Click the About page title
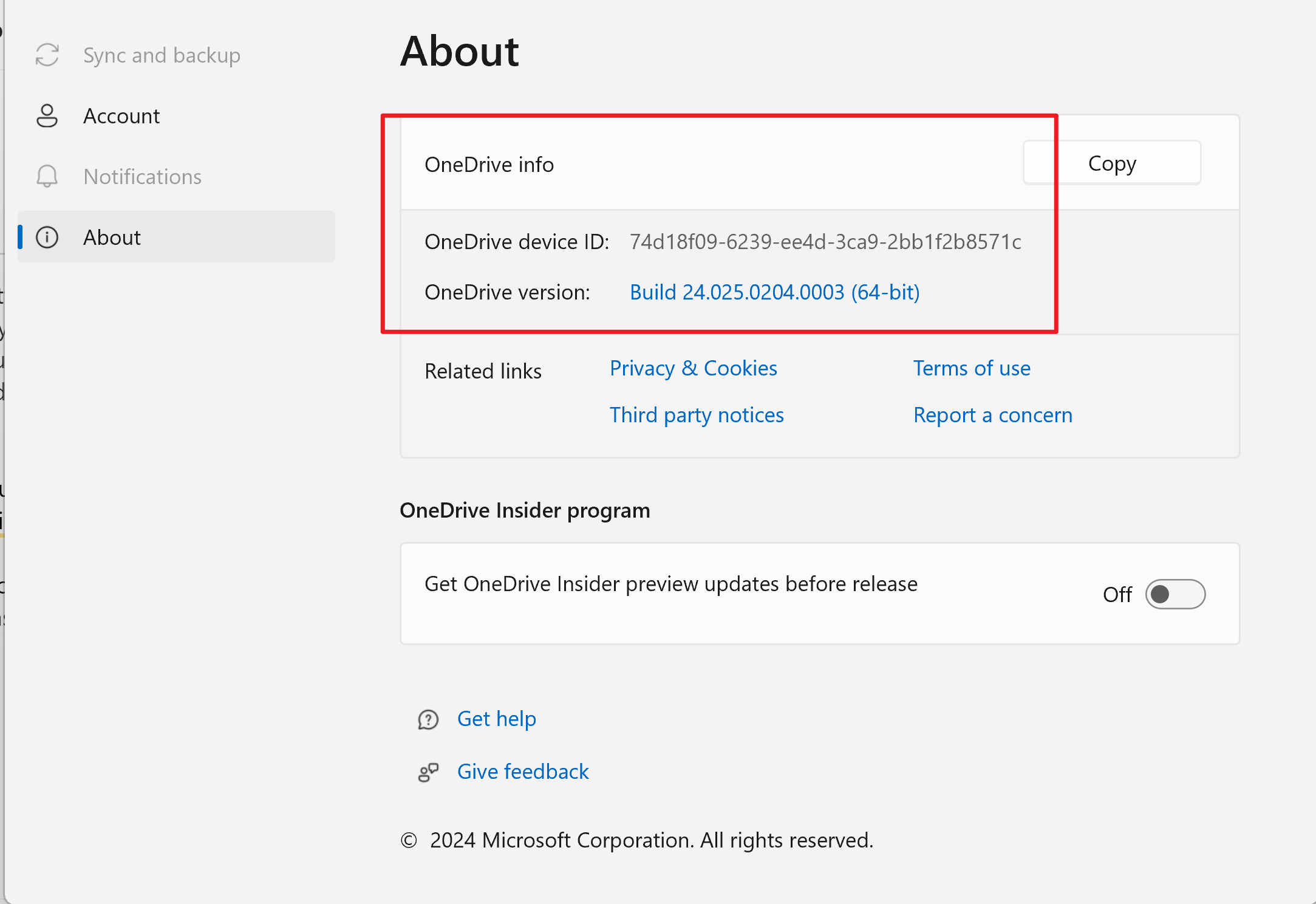Viewport: 1316px width, 904px height. coord(459,51)
